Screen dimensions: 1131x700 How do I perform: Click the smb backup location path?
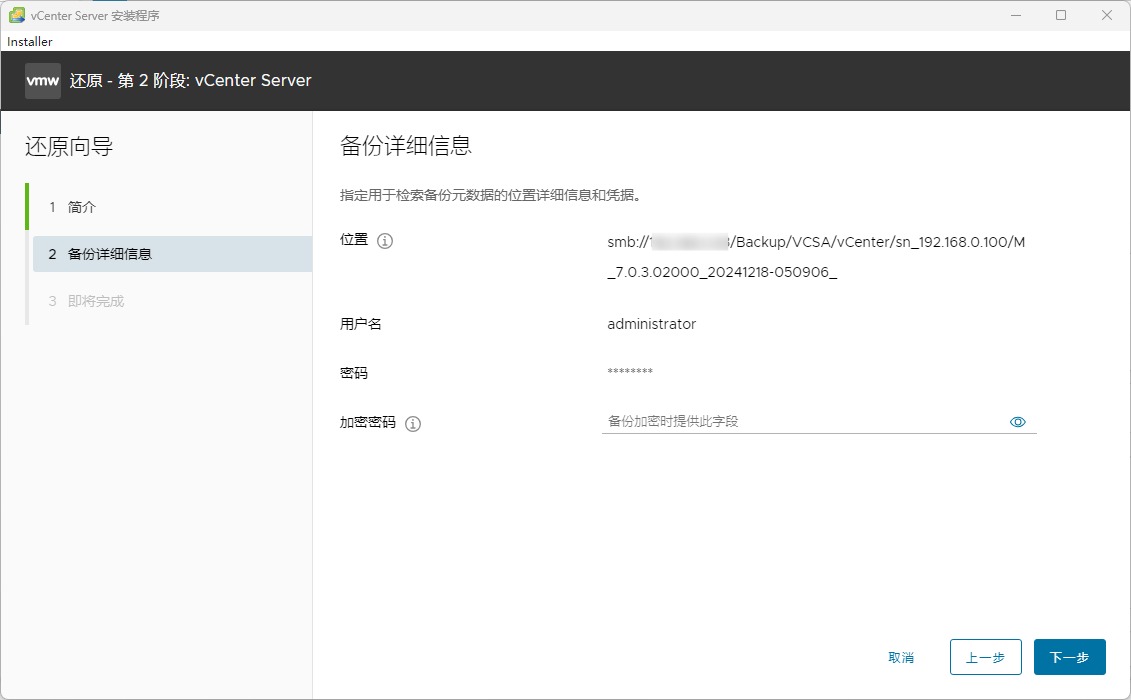(816, 257)
